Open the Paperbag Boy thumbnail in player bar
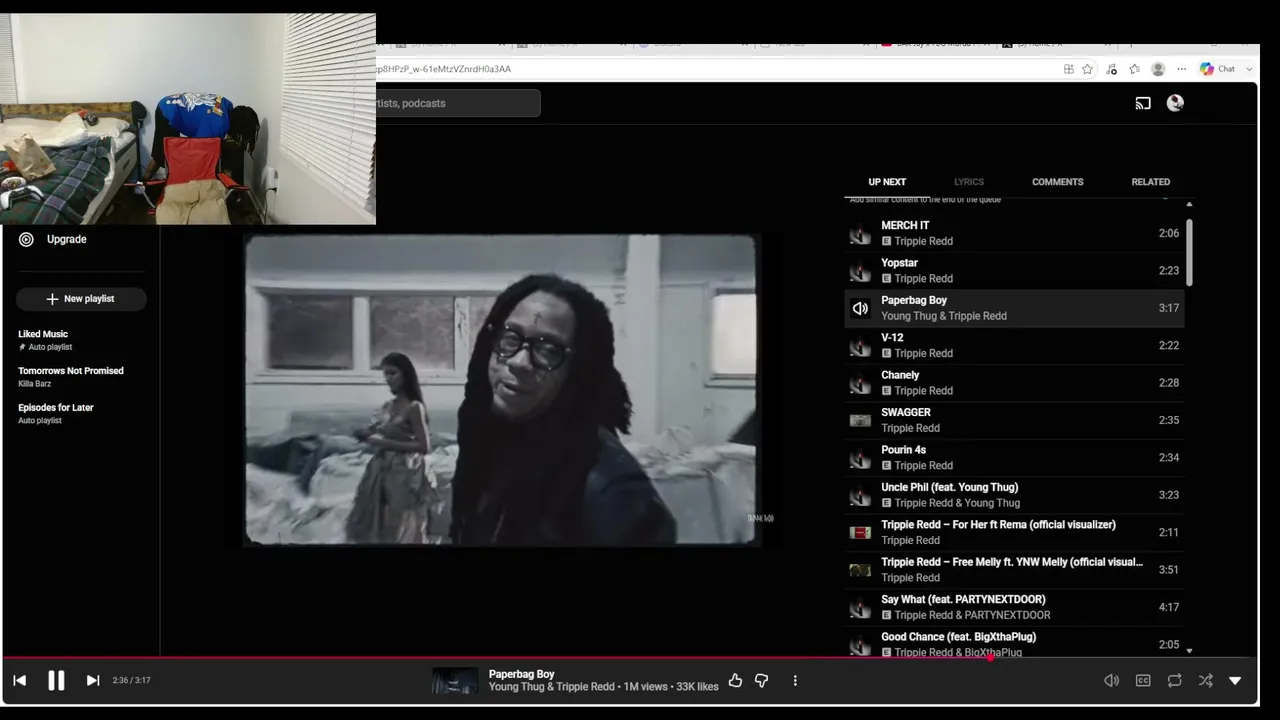 pos(455,680)
